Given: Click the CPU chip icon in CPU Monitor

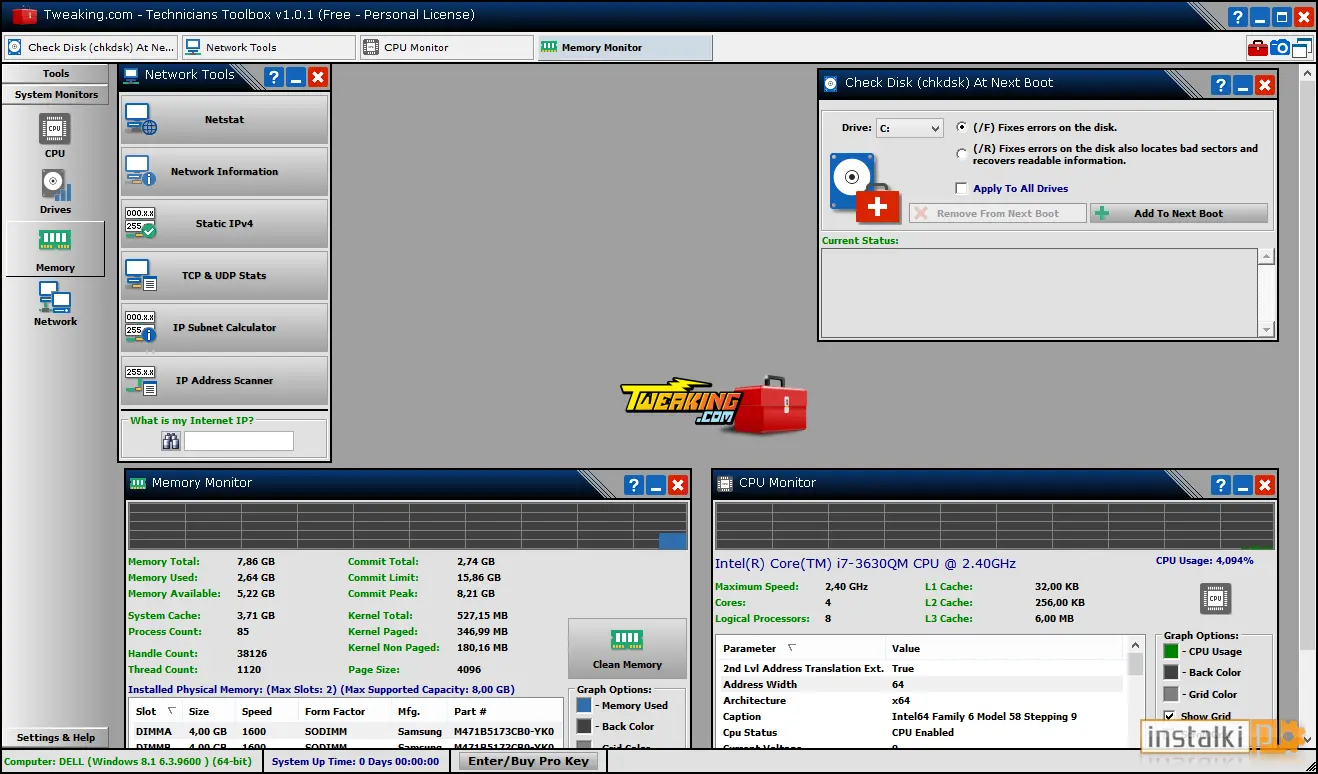Looking at the screenshot, I should point(1215,598).
